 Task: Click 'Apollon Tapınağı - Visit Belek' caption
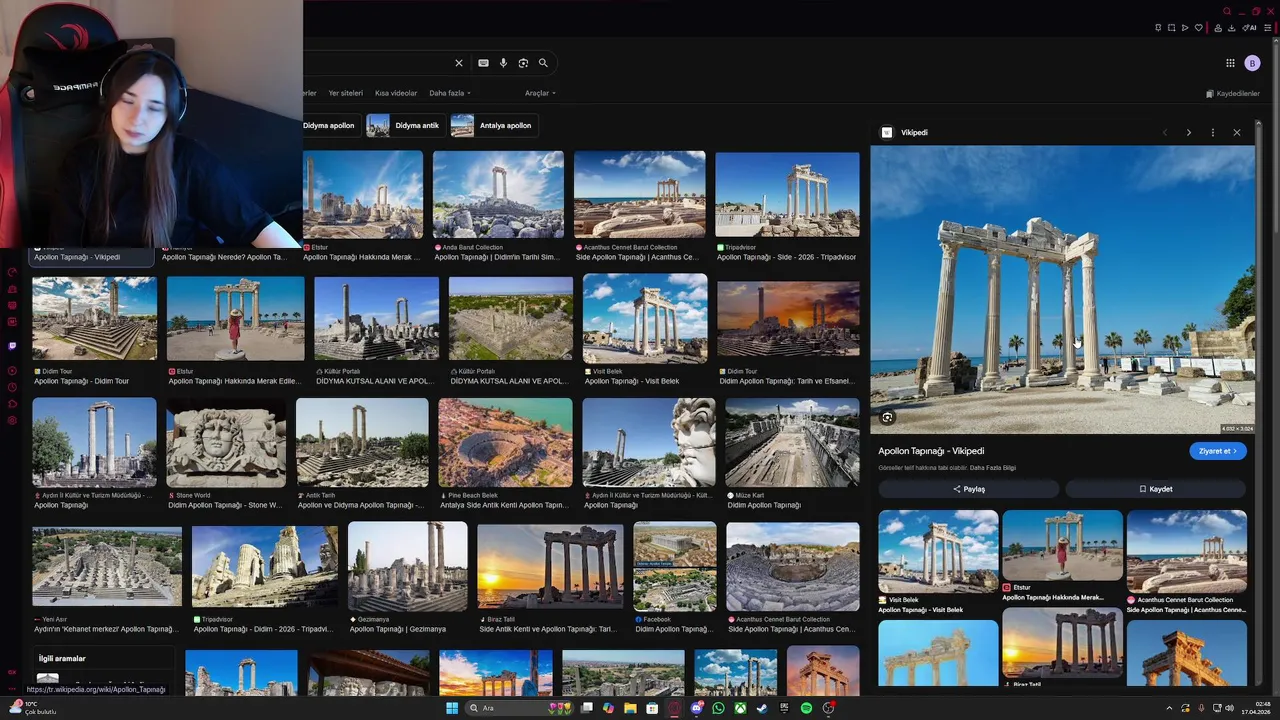pos(632,381)
